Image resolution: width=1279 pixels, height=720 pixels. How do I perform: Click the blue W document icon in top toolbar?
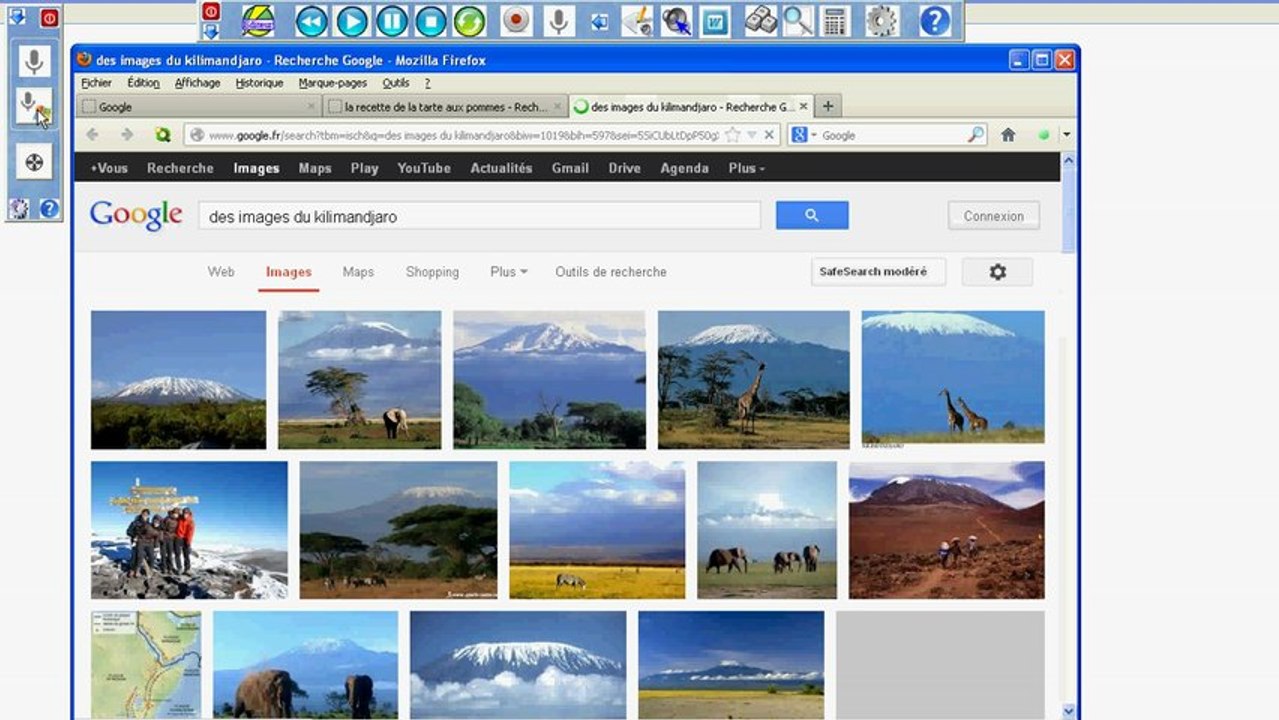point(714,20)
